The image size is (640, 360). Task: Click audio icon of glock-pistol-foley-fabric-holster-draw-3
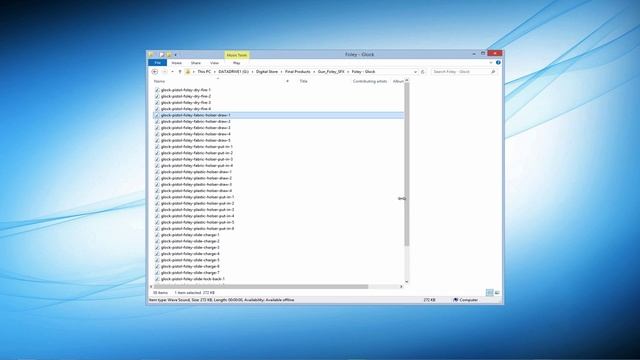(x=157, y=128)
